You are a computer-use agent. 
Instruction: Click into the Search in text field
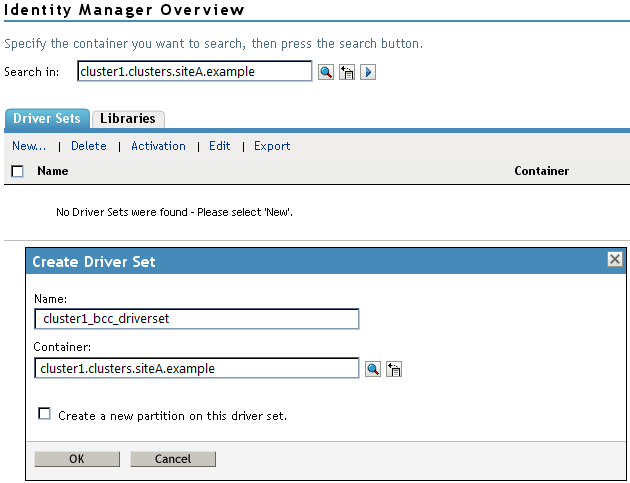(194, 72)
